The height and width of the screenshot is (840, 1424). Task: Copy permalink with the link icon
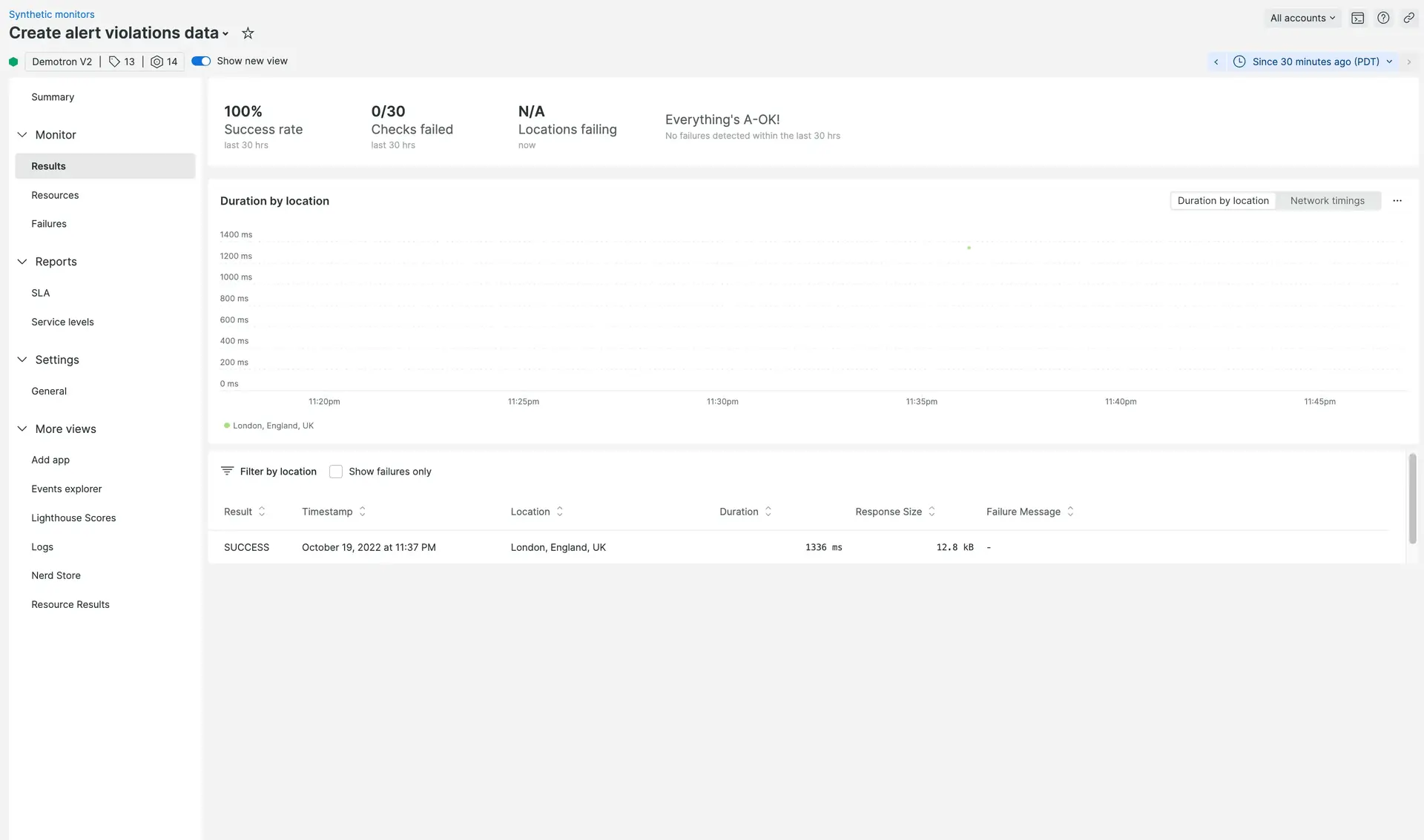pos(1408,19)
